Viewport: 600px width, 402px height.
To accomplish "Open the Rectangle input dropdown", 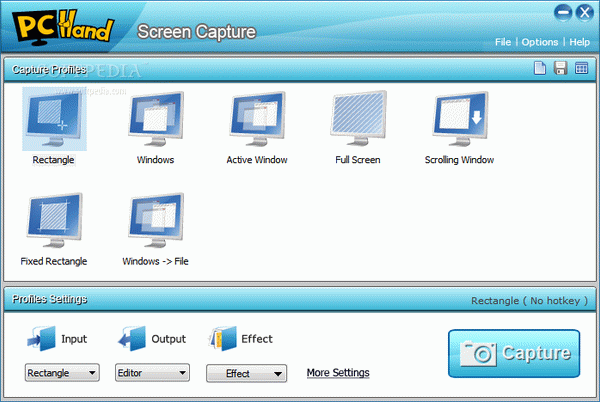I will (62, 373).
